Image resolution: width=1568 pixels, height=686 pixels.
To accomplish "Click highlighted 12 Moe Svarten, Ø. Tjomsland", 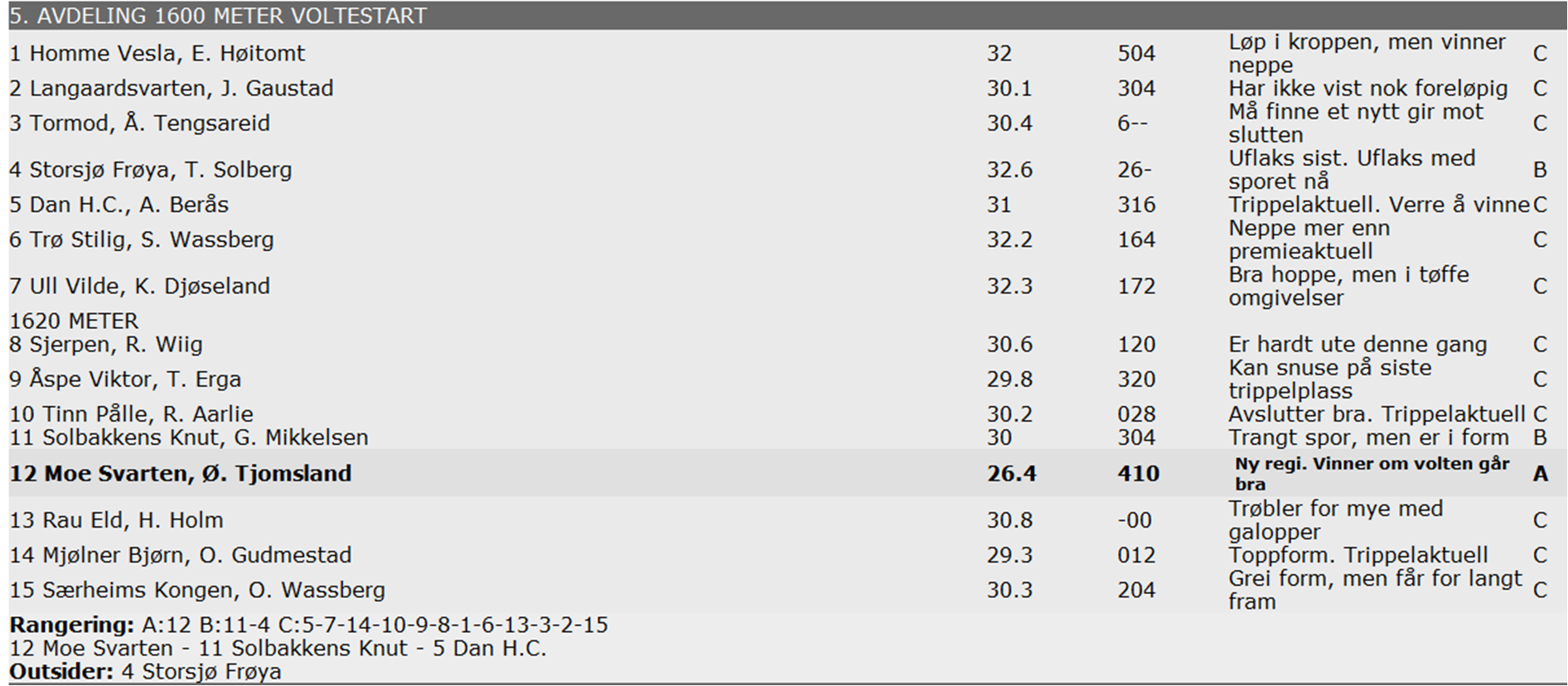I will (x=181, y=473).
